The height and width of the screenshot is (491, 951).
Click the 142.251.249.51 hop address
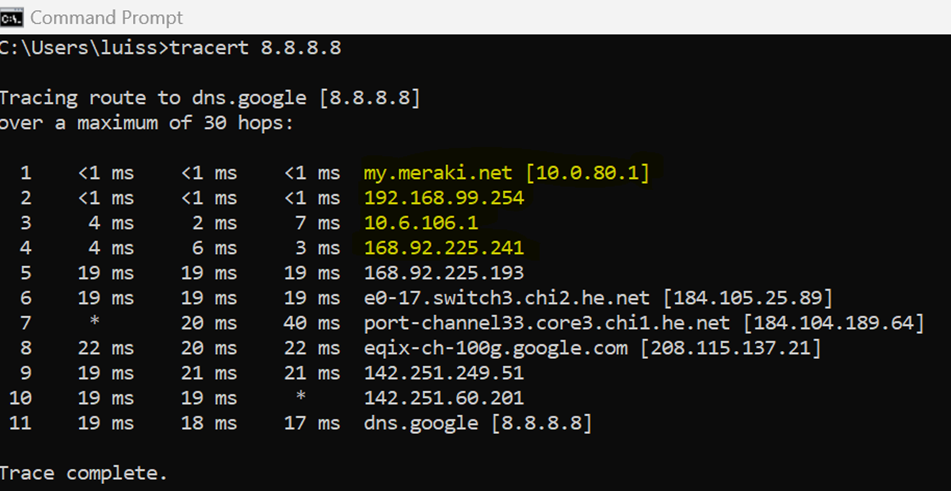click(x=444, y=373)
